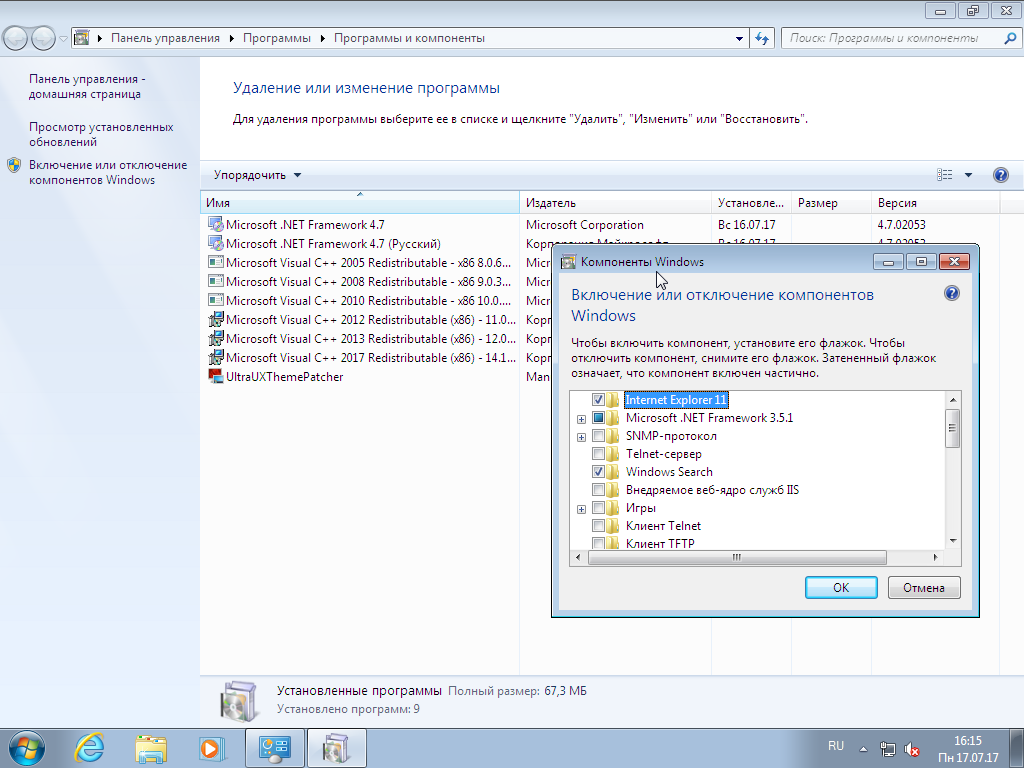
Task: Select the UltraUXThemePatcher program icon
Action: (x=216, y=376)
